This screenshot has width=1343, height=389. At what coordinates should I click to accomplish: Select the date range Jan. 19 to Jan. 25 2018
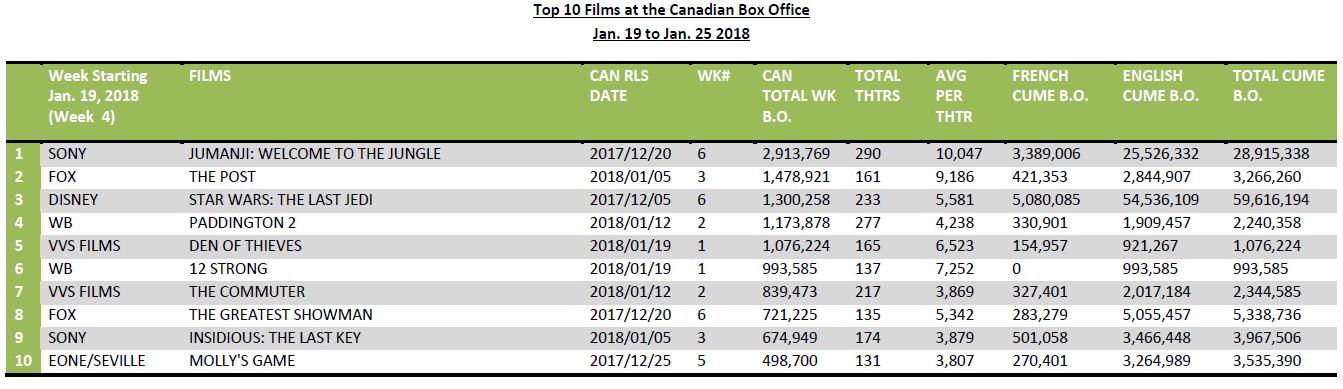click(x=671, y=33)
